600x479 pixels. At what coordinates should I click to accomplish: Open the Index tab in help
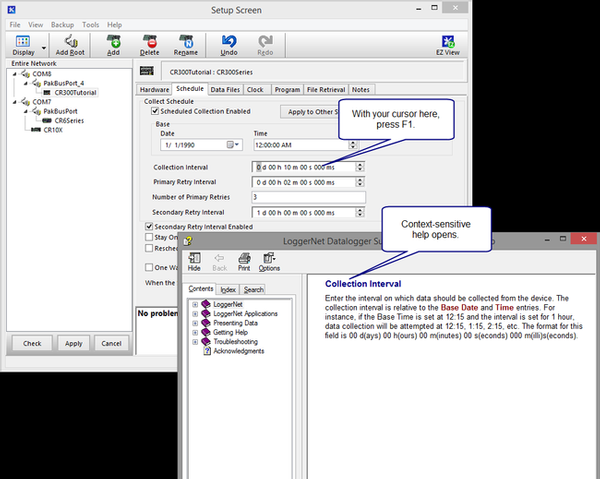(227, 289)
